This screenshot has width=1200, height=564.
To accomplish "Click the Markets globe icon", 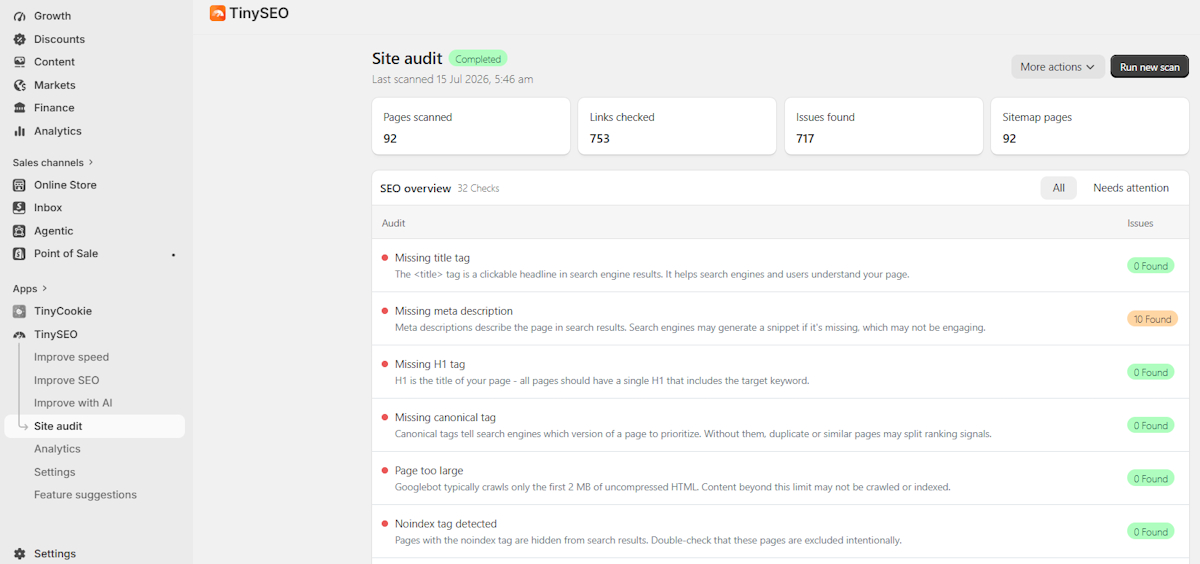I will tap(19, 85).
